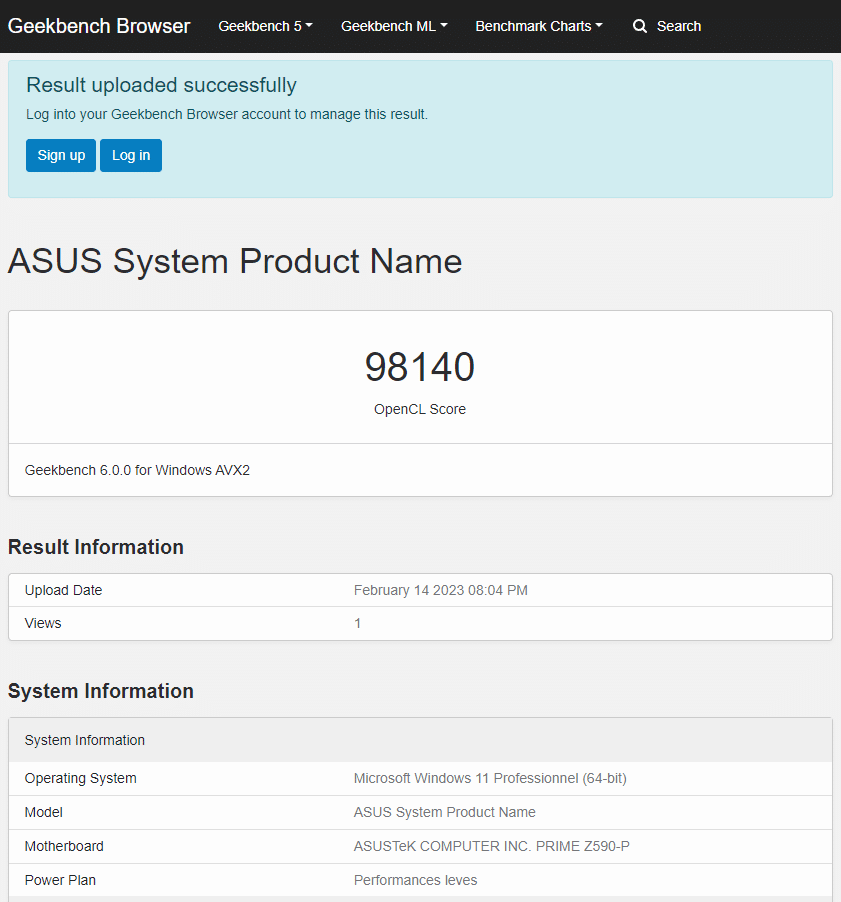Click the Views row label
Image resolution: width=841 pixels, height=902 pixels.
point(43,623)
